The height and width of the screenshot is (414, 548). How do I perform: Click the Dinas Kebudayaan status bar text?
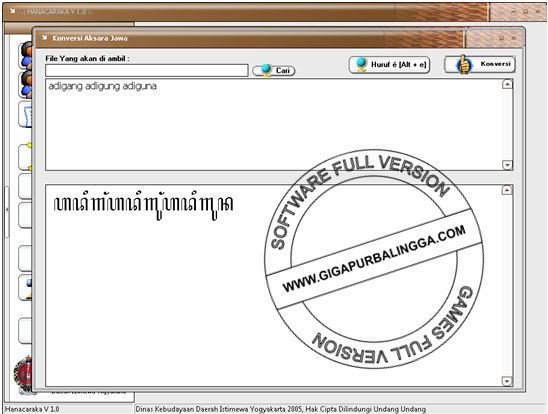coord(281,409)
